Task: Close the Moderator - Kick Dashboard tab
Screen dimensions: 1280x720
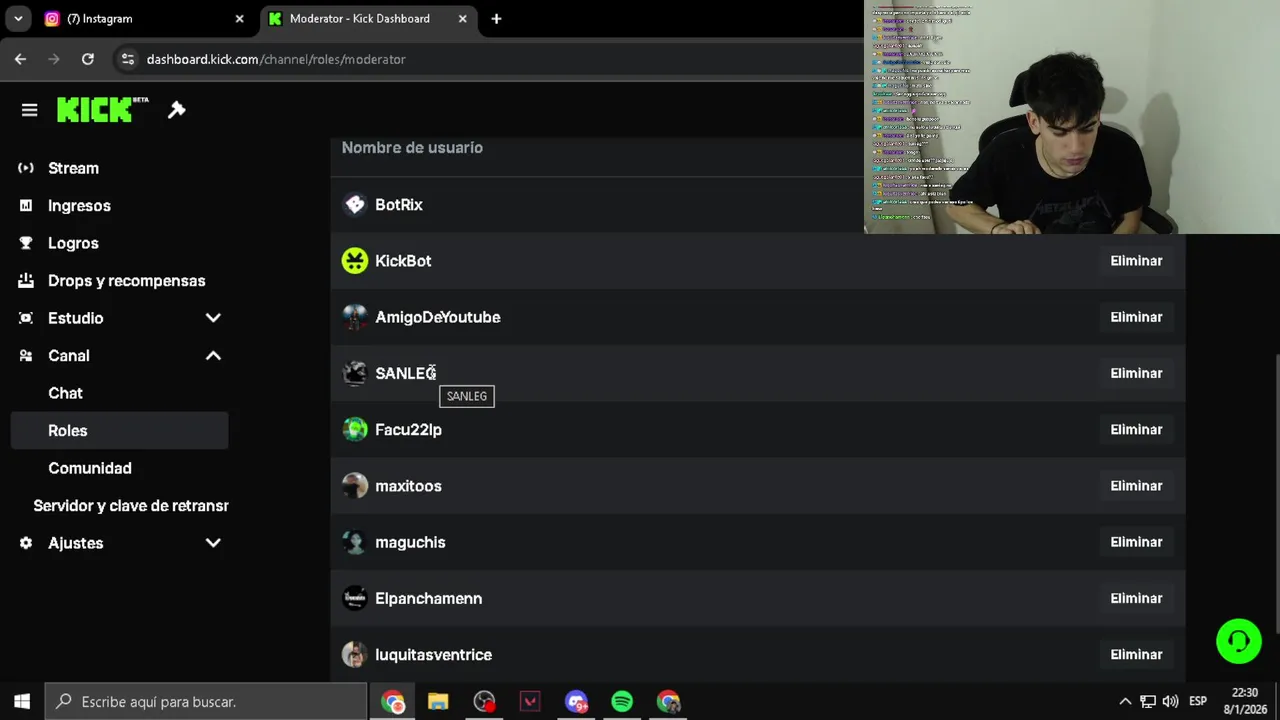Action: 462,19
